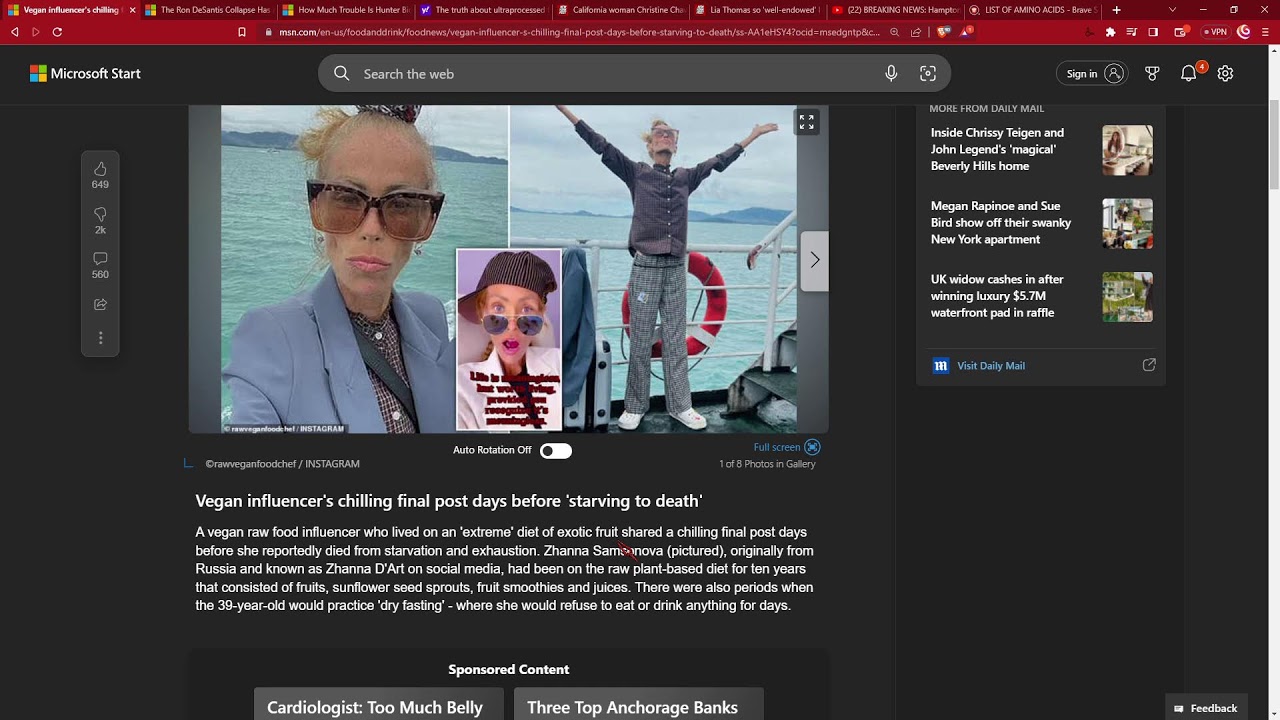Switch to How Much Trouble Is Hunter tab
Viewport: 1280px width, 720px height.
click(x=345, y=10)
